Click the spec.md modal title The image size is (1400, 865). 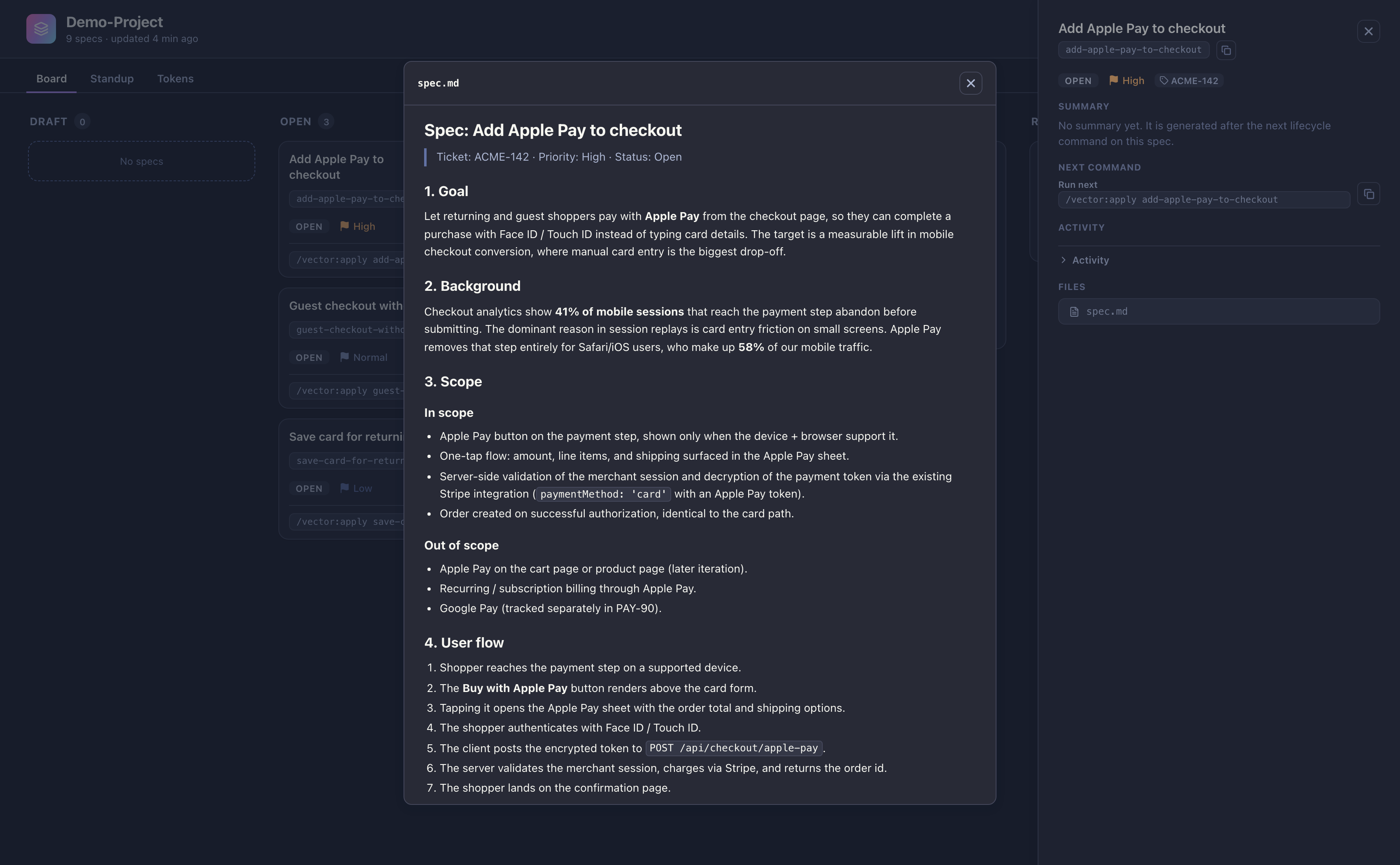pyautogui.click(x=438, y=84)
